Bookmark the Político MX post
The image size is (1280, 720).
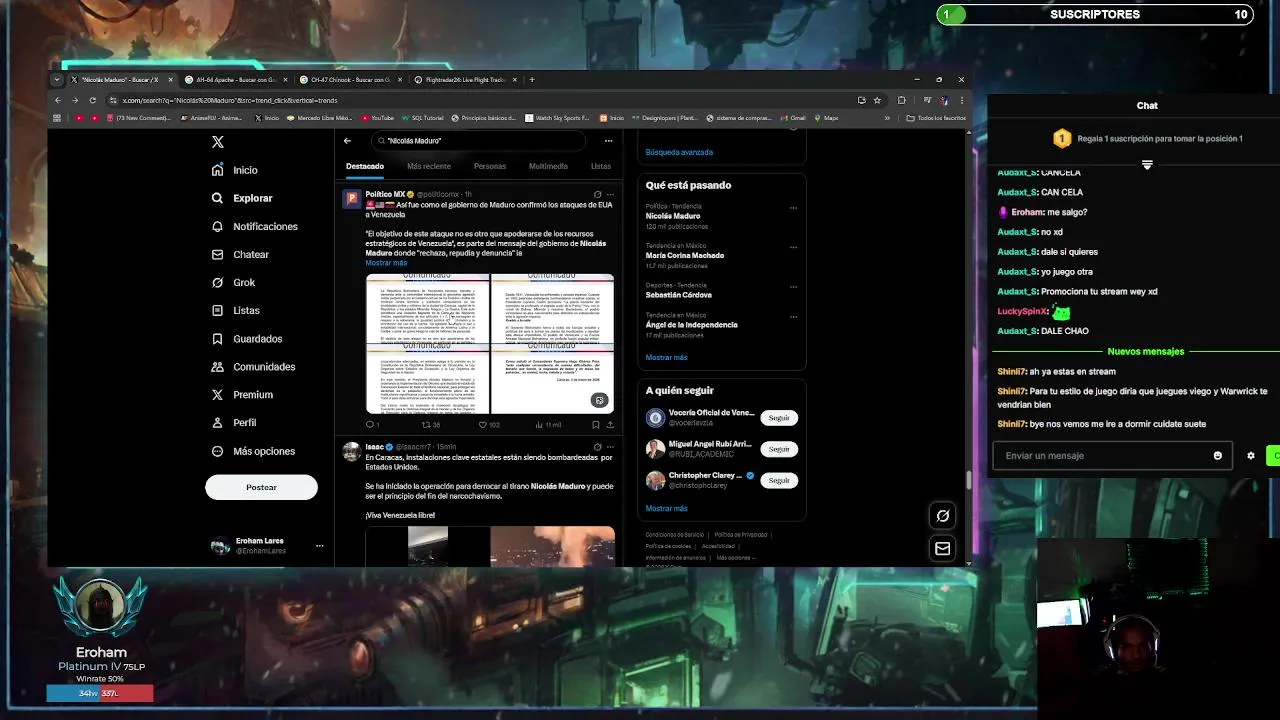tap(596, 425)
